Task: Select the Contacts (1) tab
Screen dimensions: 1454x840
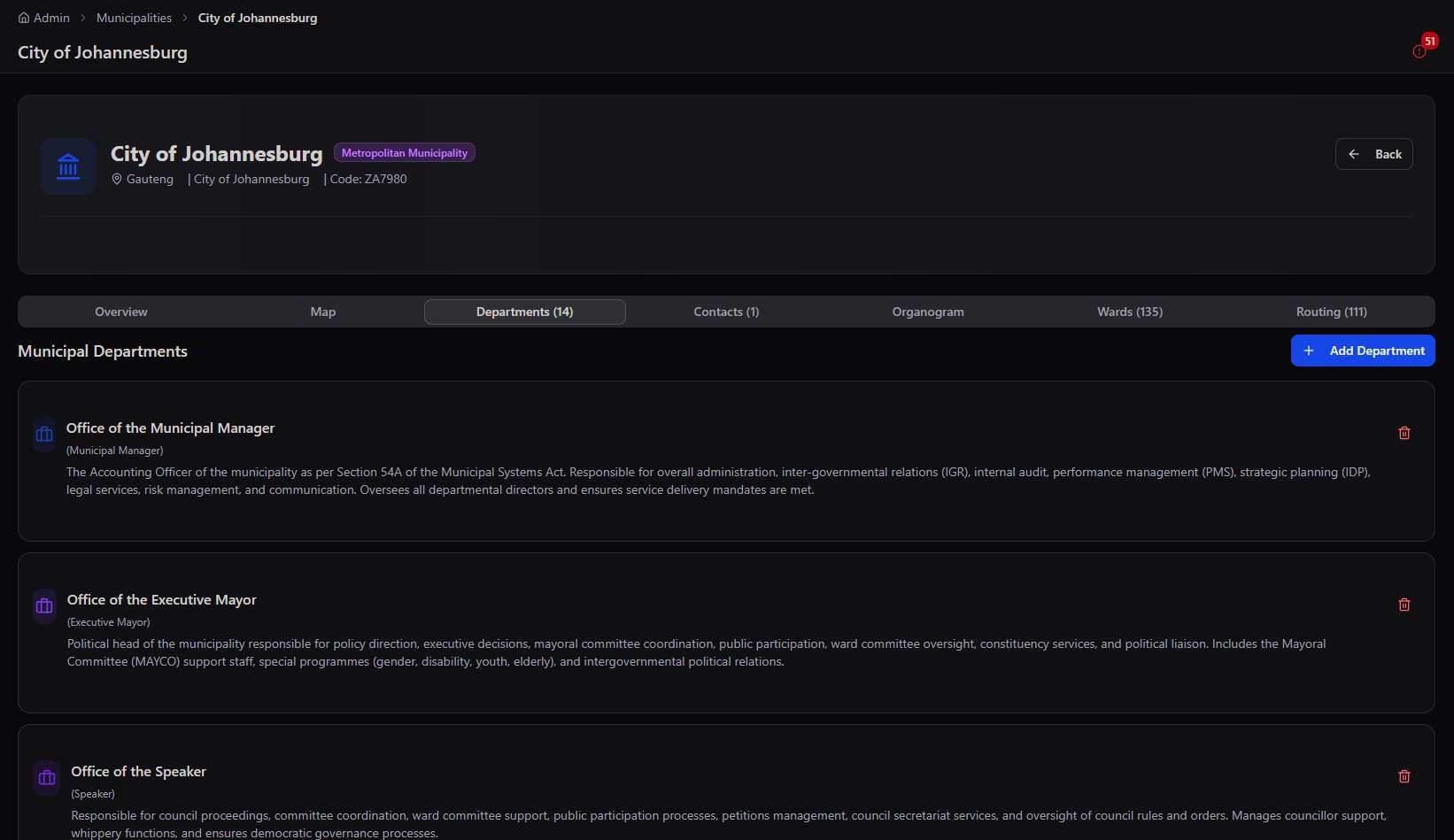Action: click(x=726, y=312)
